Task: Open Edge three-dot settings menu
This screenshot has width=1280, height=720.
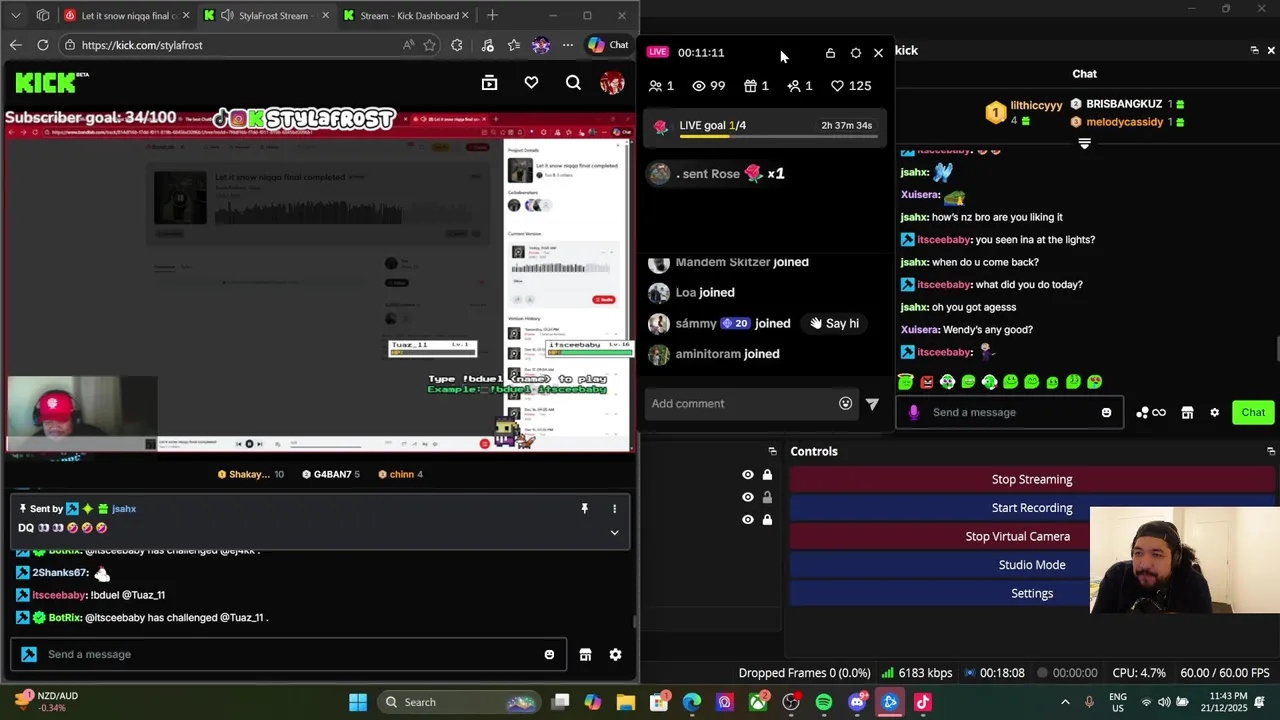Action: 567,45
